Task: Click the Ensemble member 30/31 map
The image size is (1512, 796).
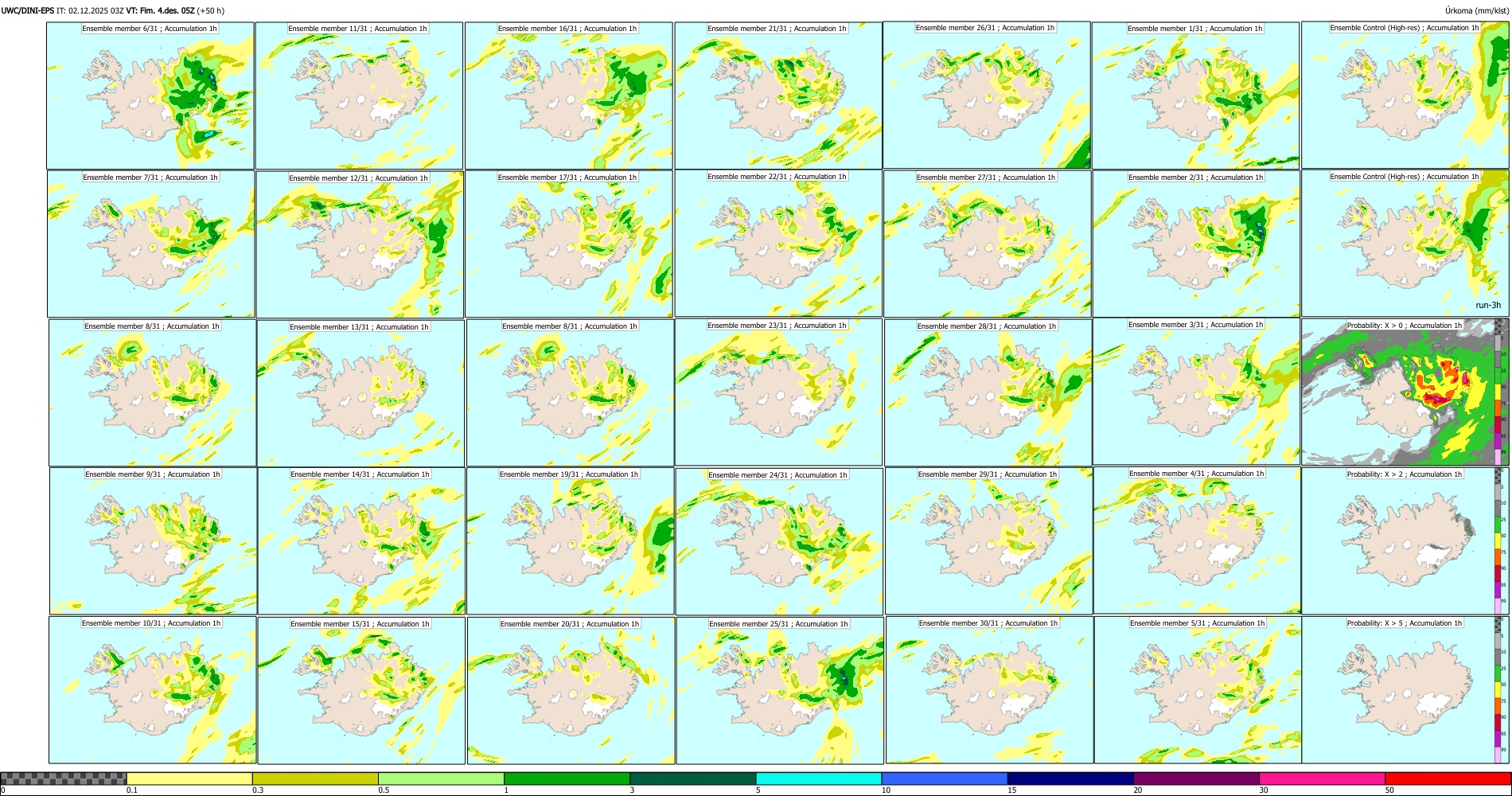Action: (x=989, y=690)
